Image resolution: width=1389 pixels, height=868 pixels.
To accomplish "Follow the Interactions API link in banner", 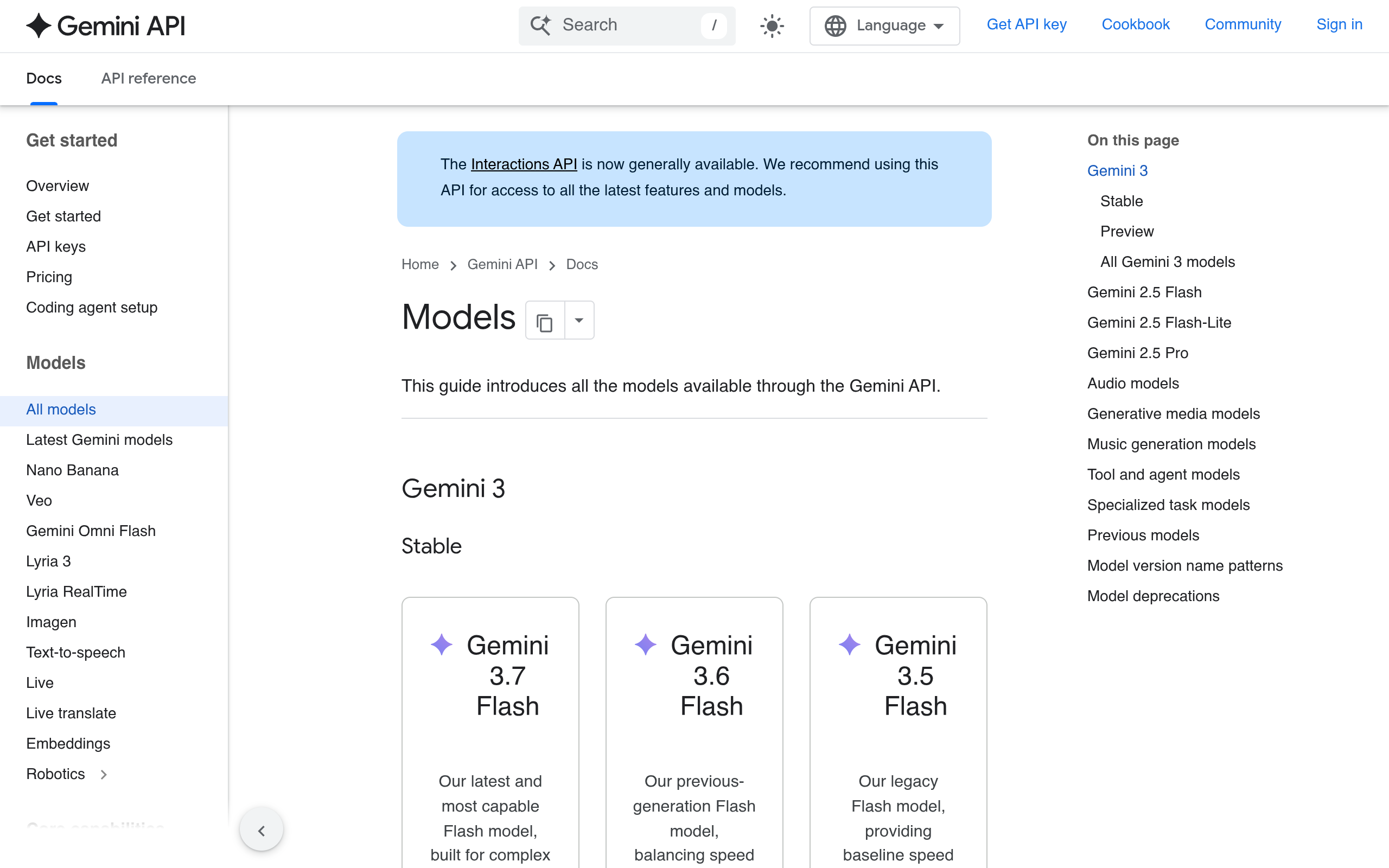I will click(x=524, y=164).
